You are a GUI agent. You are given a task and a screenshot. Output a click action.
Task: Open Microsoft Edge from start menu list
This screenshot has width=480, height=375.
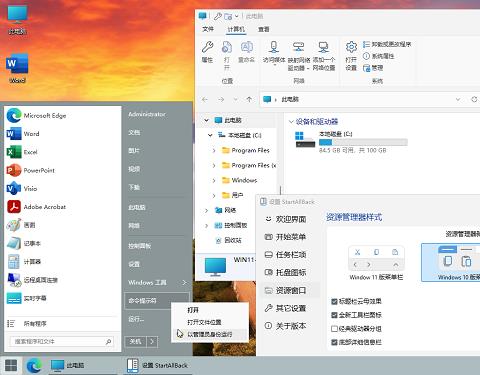tap(62, 116)
